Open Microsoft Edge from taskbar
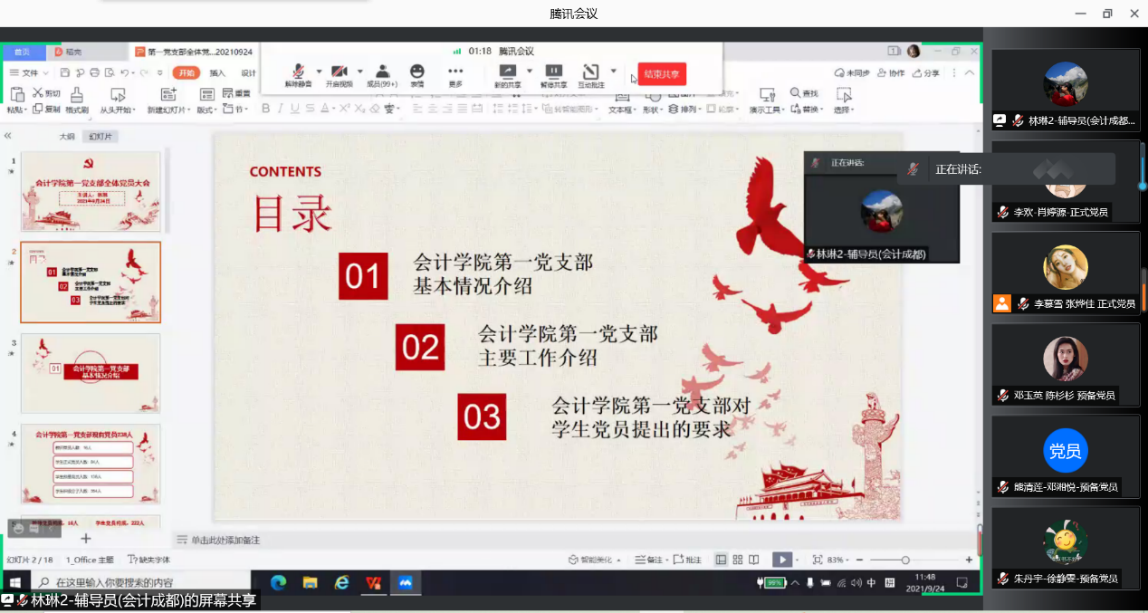The image size is (1148, 613). click(x=278, y=583)
